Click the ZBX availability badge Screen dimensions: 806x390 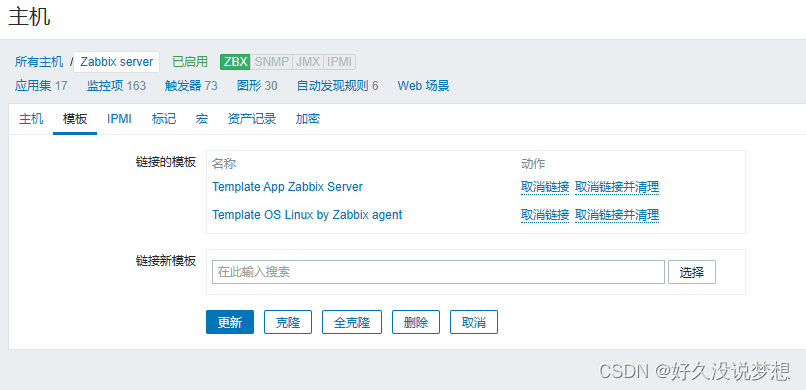click(x=235, y=62)
